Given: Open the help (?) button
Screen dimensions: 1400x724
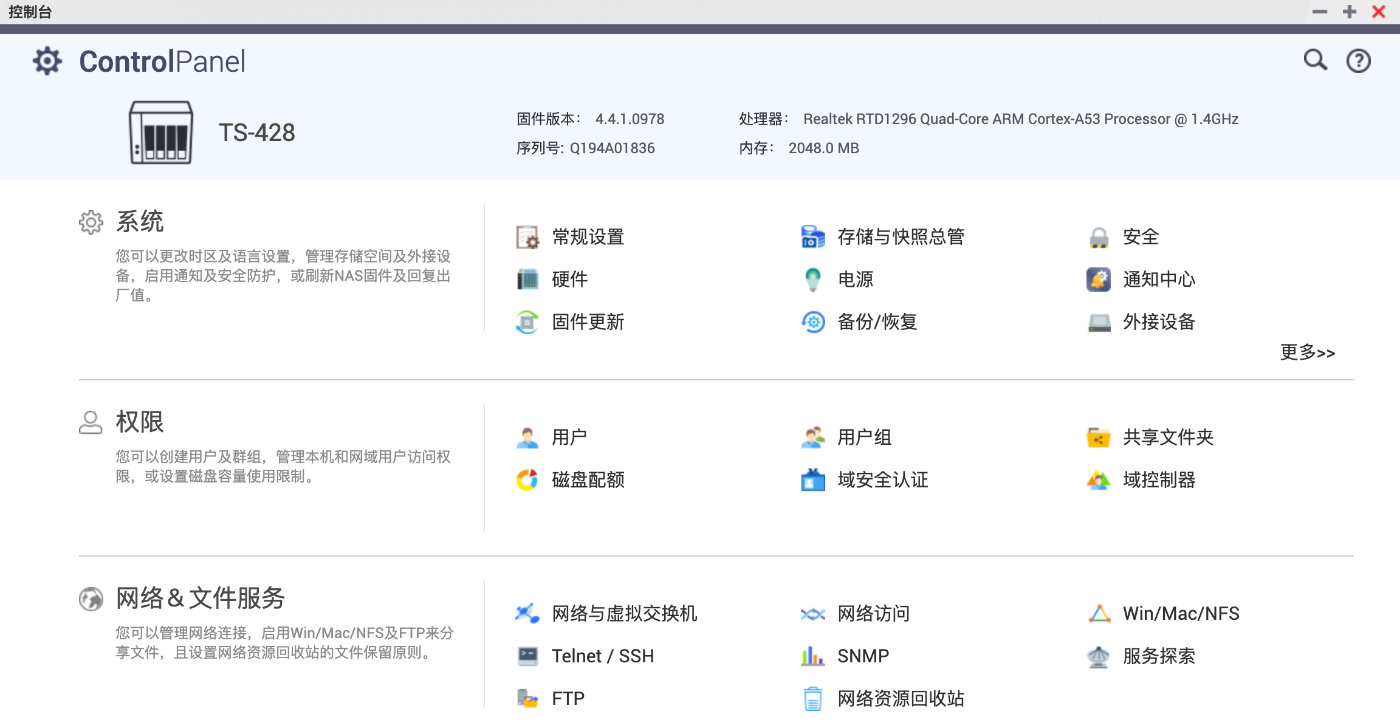Looking at the screenshot, I should pyautogui.click(x=1358, y=60).
